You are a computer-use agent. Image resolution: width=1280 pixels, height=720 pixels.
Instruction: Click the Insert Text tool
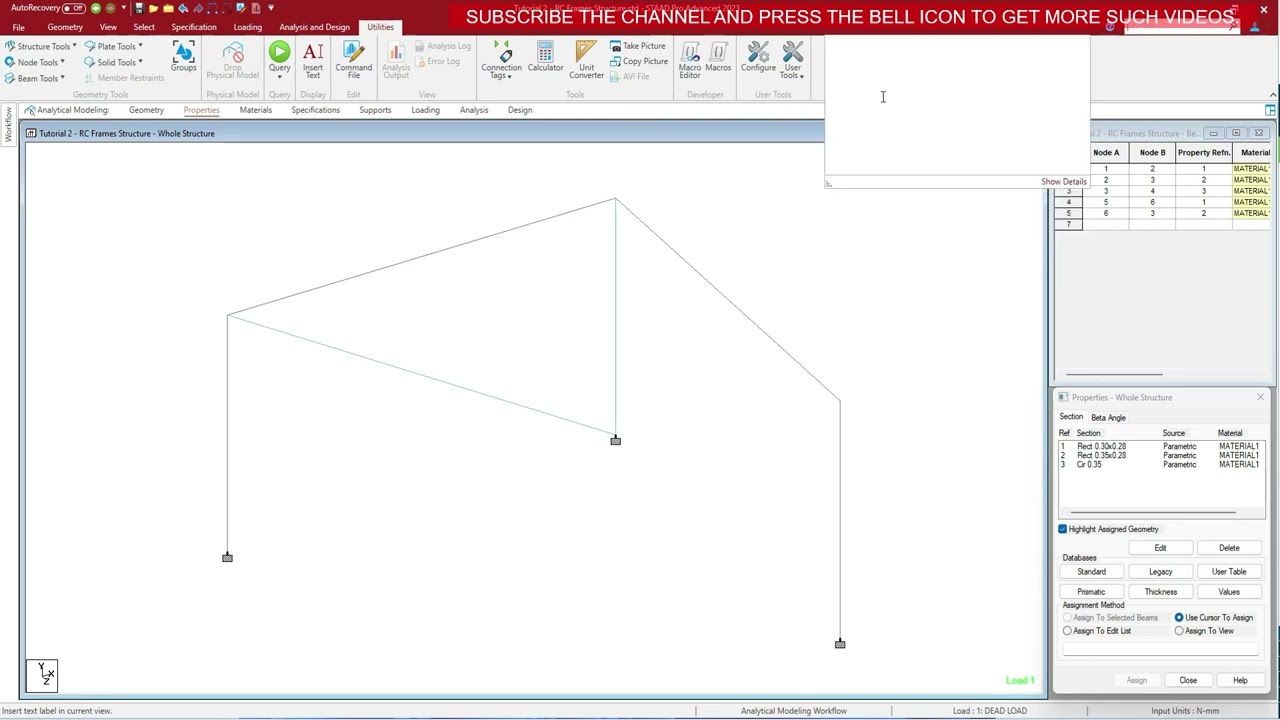click(x=313, y=60)
